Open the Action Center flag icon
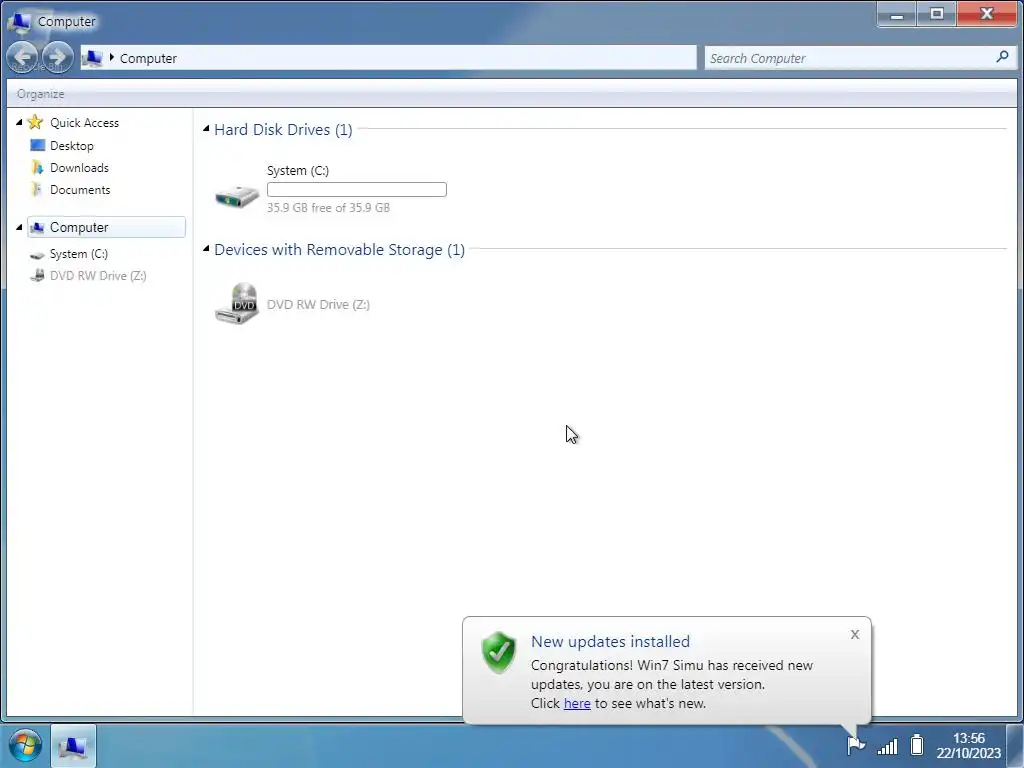Screen dimensions: 1024x768 point(855,744)
